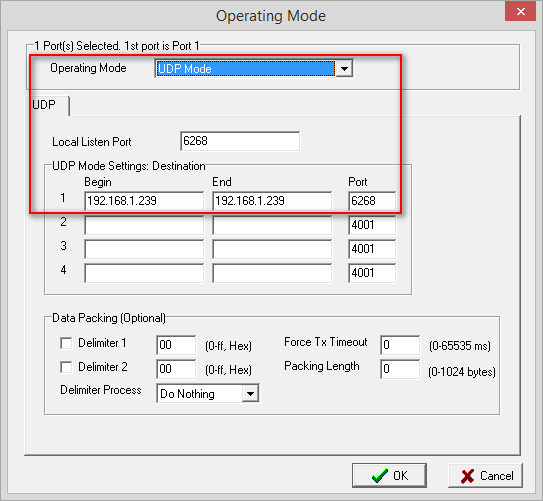This screenshot has width=543, height=501.
Task: Click the Port field for destination 4
Action: click(372, 273)
